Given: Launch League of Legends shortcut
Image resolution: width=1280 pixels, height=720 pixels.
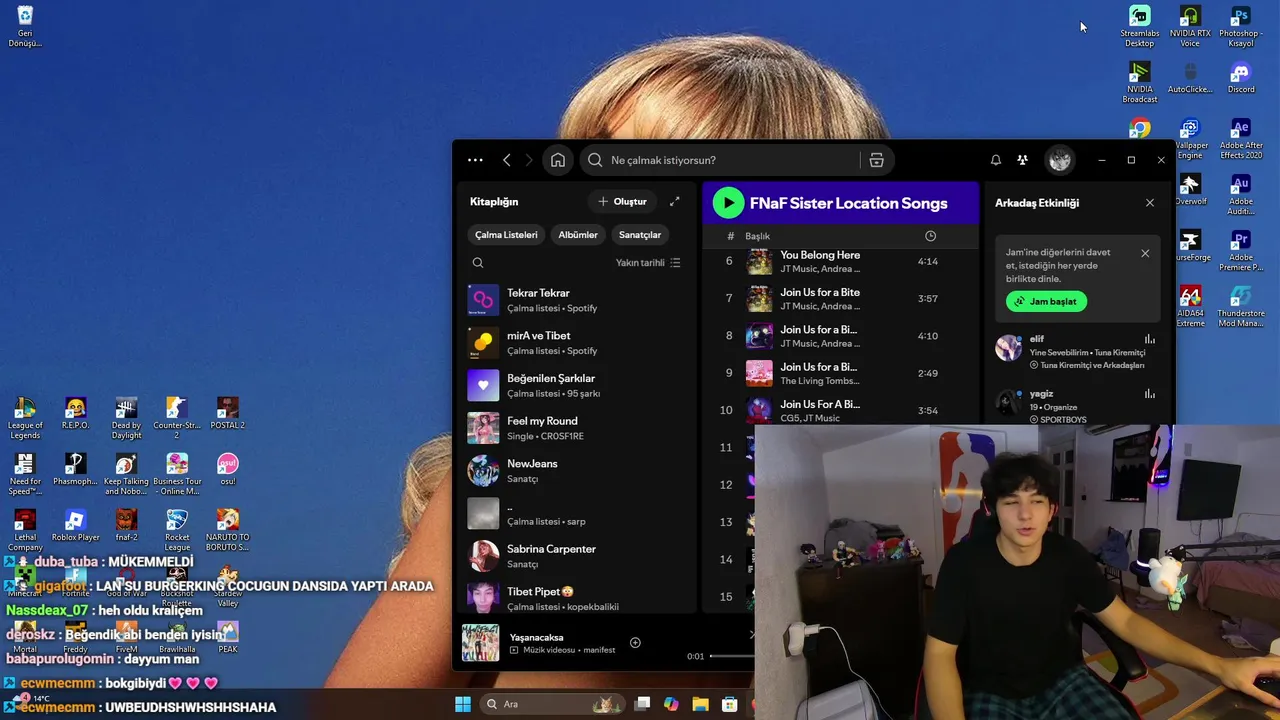Looking at the screenshot, I should point(25,419).
